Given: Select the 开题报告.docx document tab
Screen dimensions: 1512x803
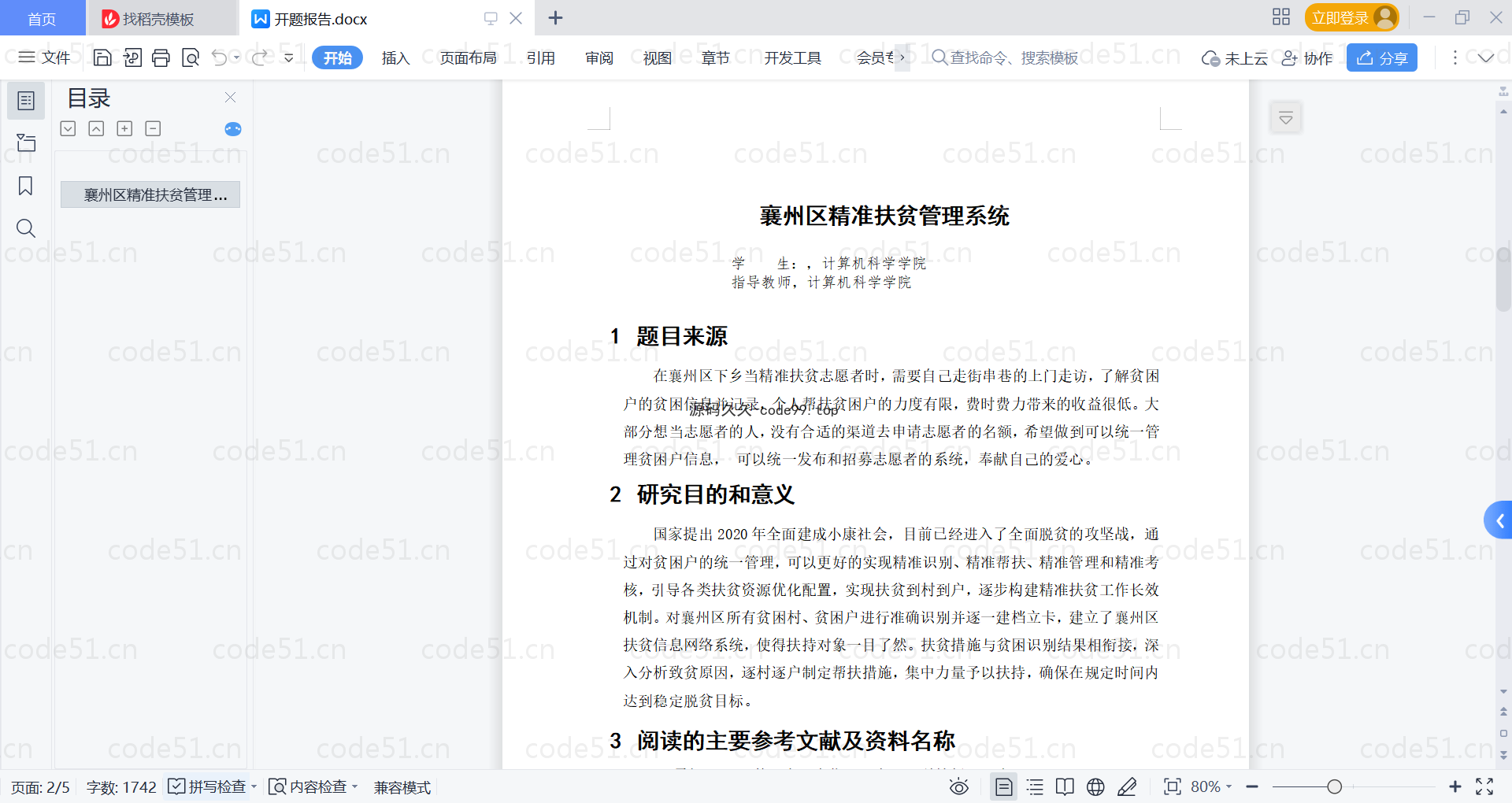Looking at the screenshot, I should [x=321, y=19].
